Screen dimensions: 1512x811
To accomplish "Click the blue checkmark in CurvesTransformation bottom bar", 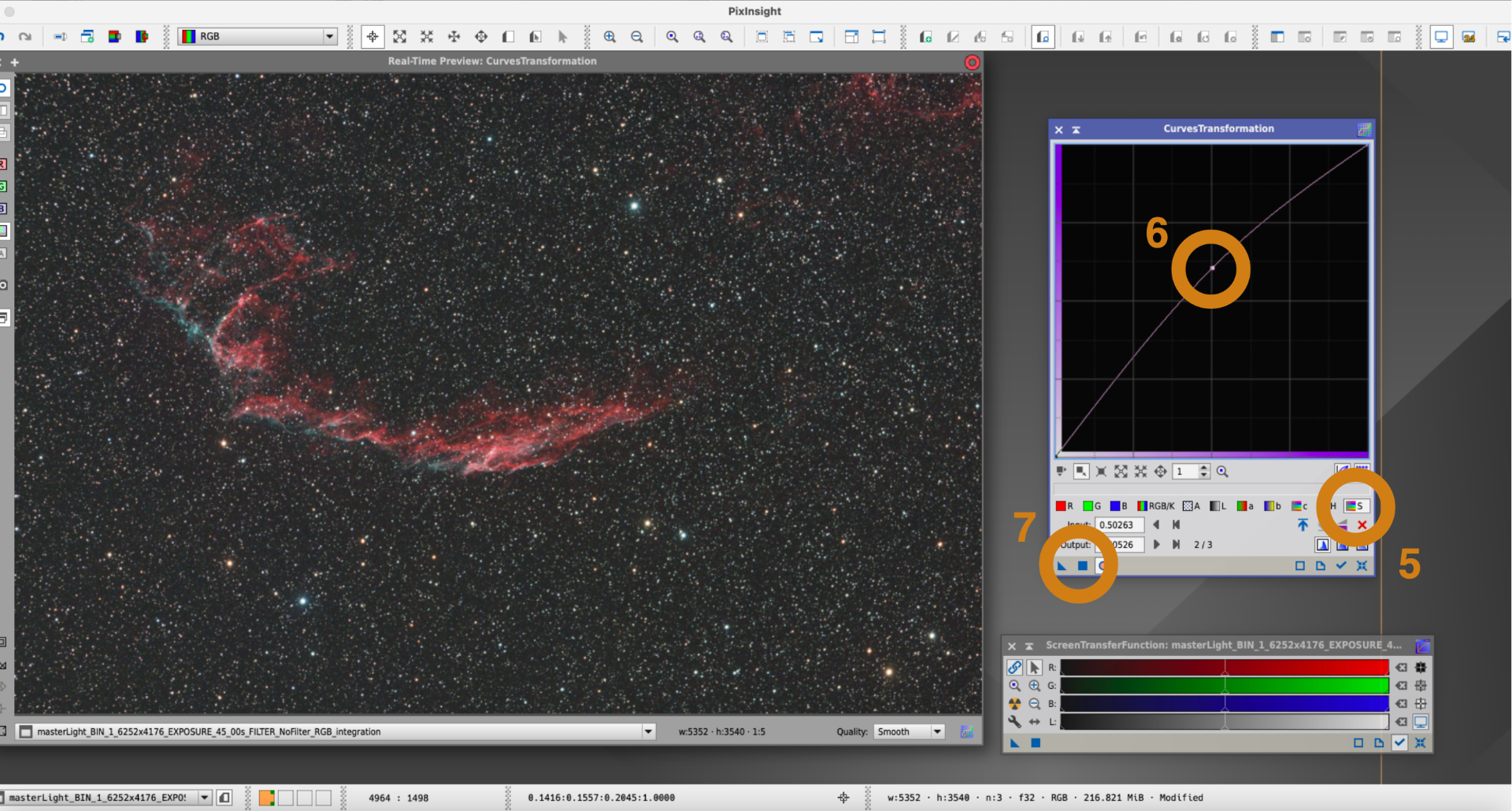I will [1341, 565].
